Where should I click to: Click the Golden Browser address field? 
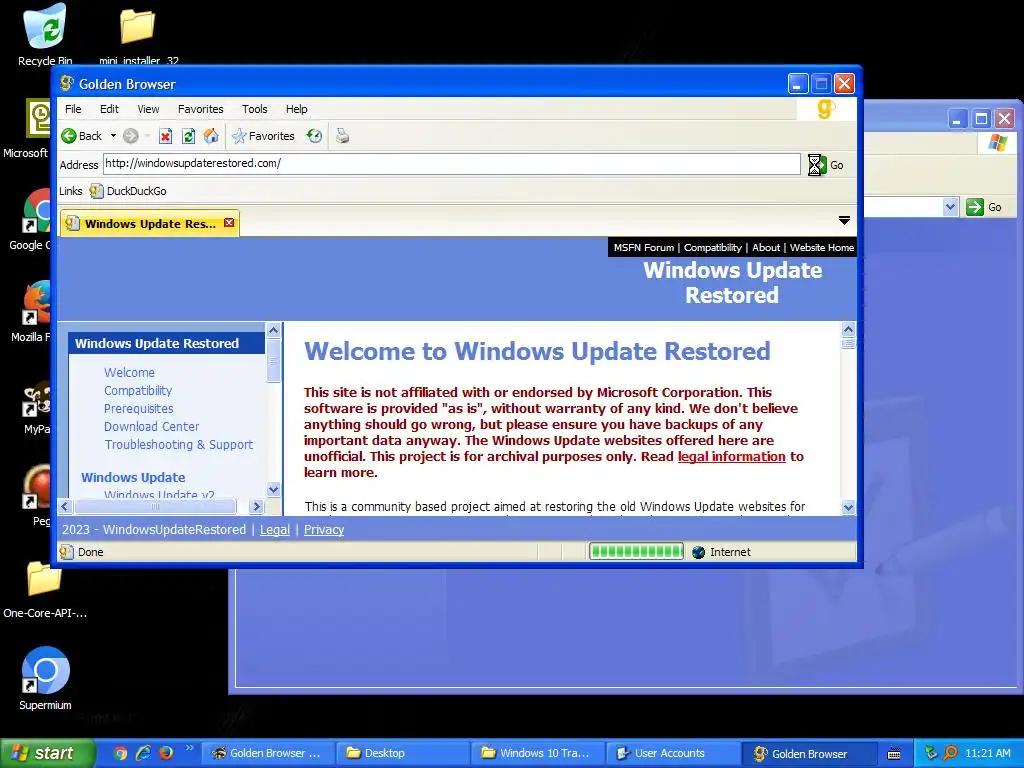tap(451, 164)
